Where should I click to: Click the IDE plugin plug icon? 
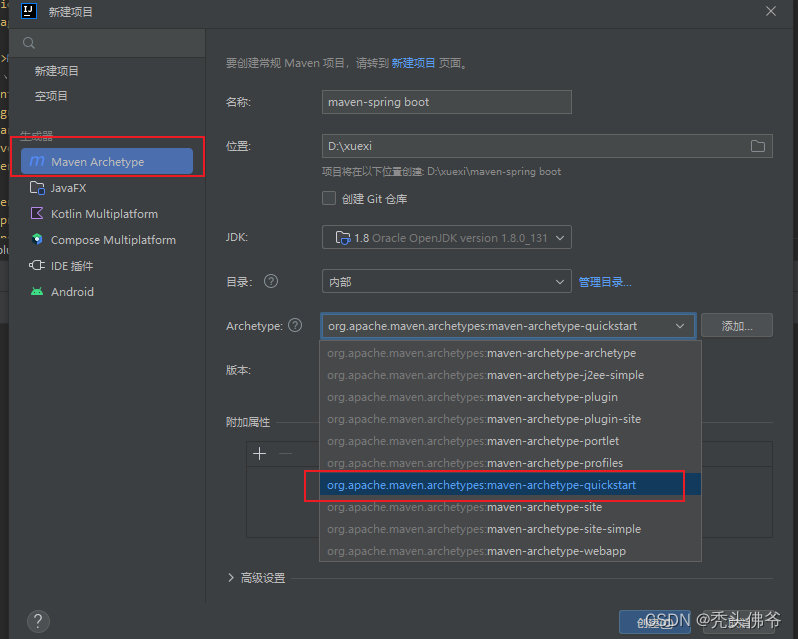(x=37, y=265)
